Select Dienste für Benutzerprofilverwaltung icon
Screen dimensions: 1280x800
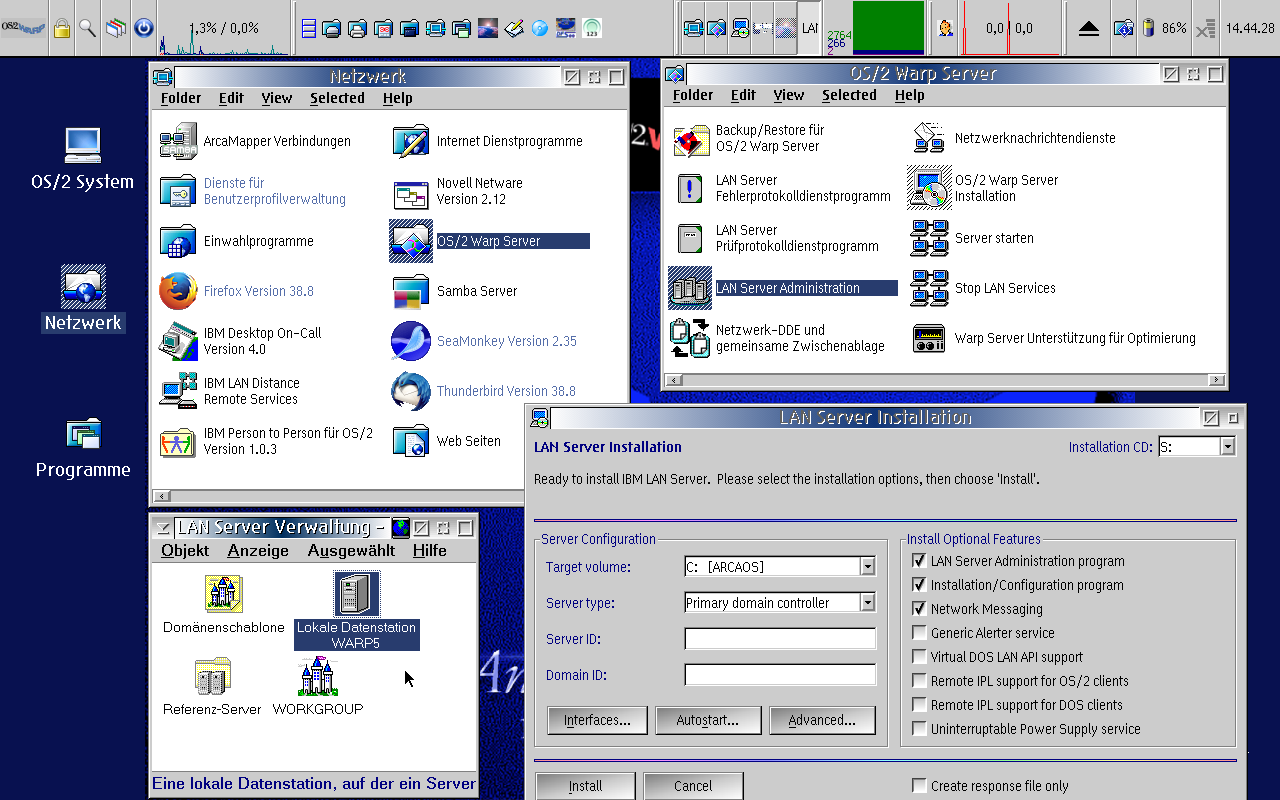point(179,191)
